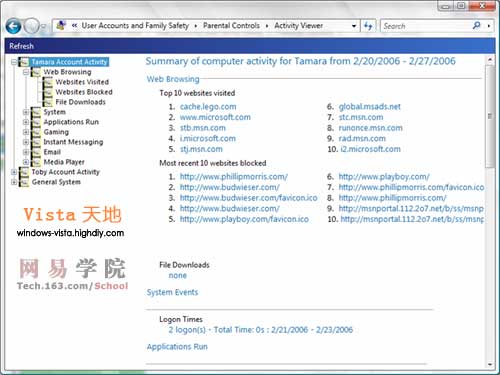Expand the Instant Messaging tree node

26,142
